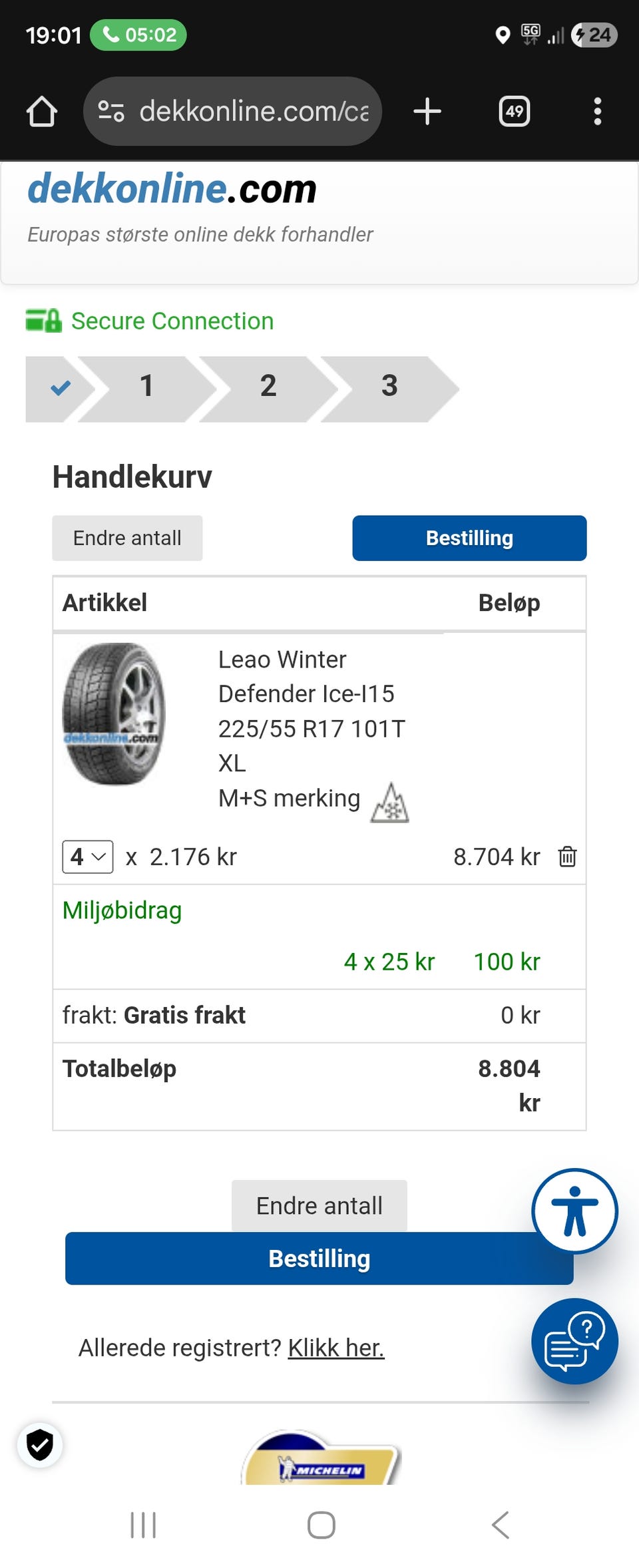Tap the dekkonline.com address bar
The width and height of the screenshot is (639, 1568).
click(x=253, y=111)
